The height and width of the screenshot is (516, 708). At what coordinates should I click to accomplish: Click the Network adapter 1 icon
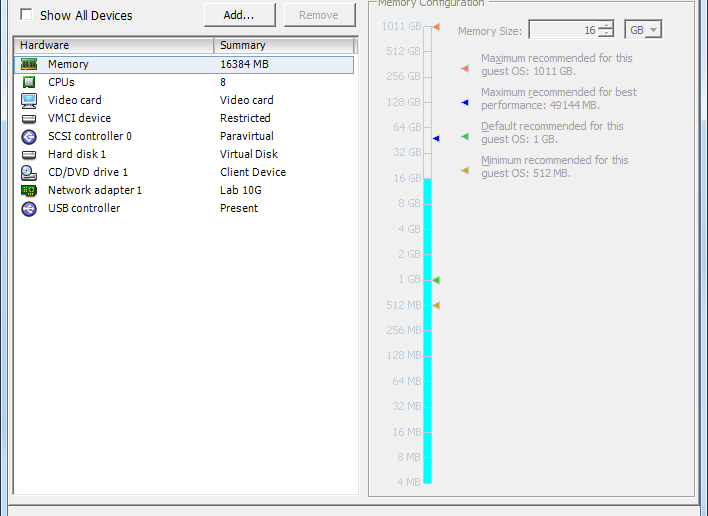click(x=29, y=191)
